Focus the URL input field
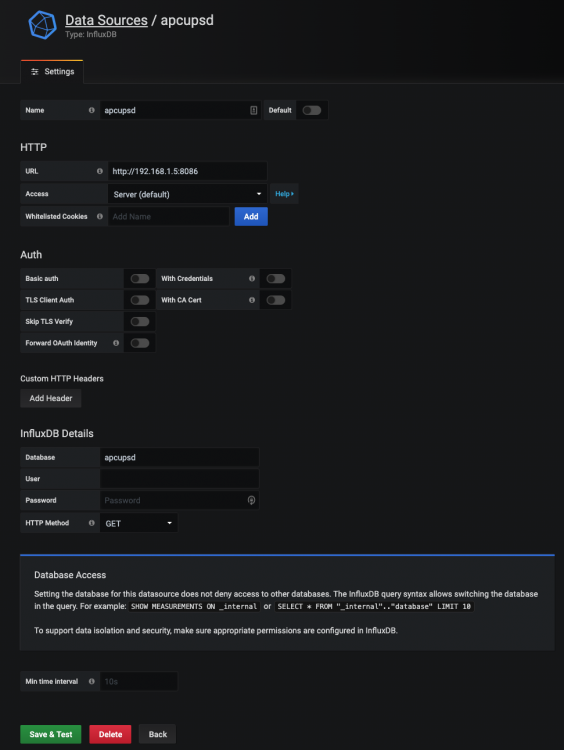Viewport: 564px width, 750px height. point(188,171)
